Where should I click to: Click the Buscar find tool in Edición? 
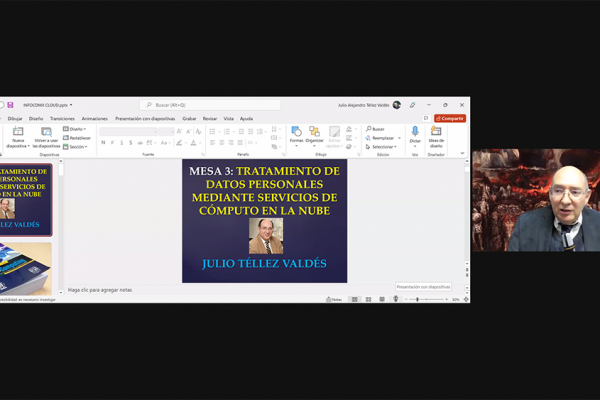375,129
